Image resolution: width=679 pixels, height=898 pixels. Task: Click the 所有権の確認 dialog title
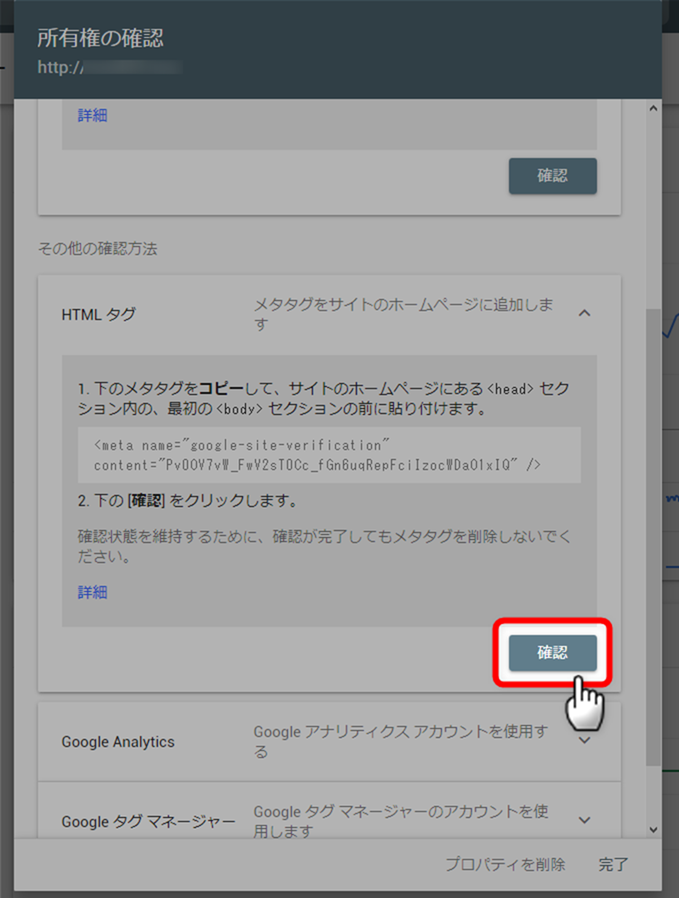click(100, 39)
